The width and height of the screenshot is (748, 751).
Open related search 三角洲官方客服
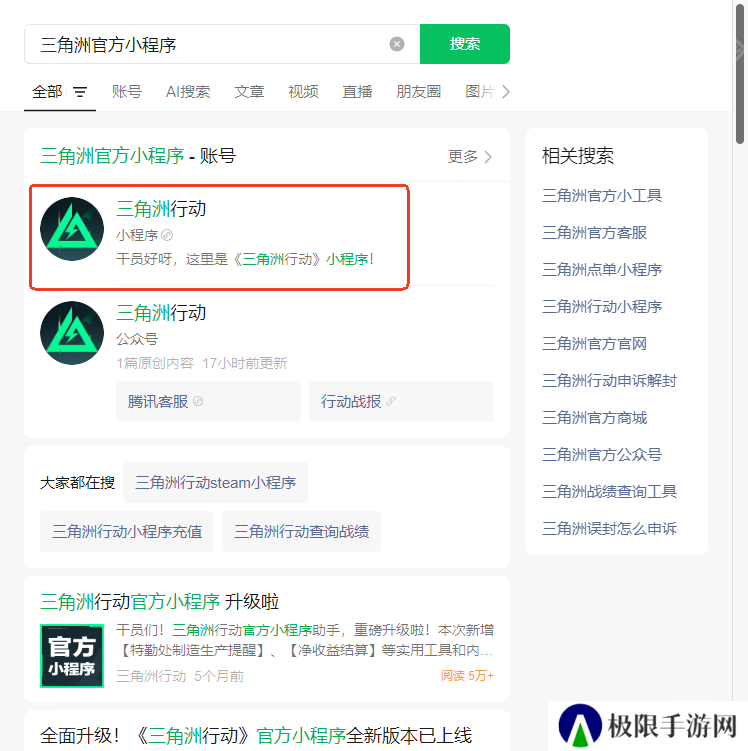pos(594,232)
